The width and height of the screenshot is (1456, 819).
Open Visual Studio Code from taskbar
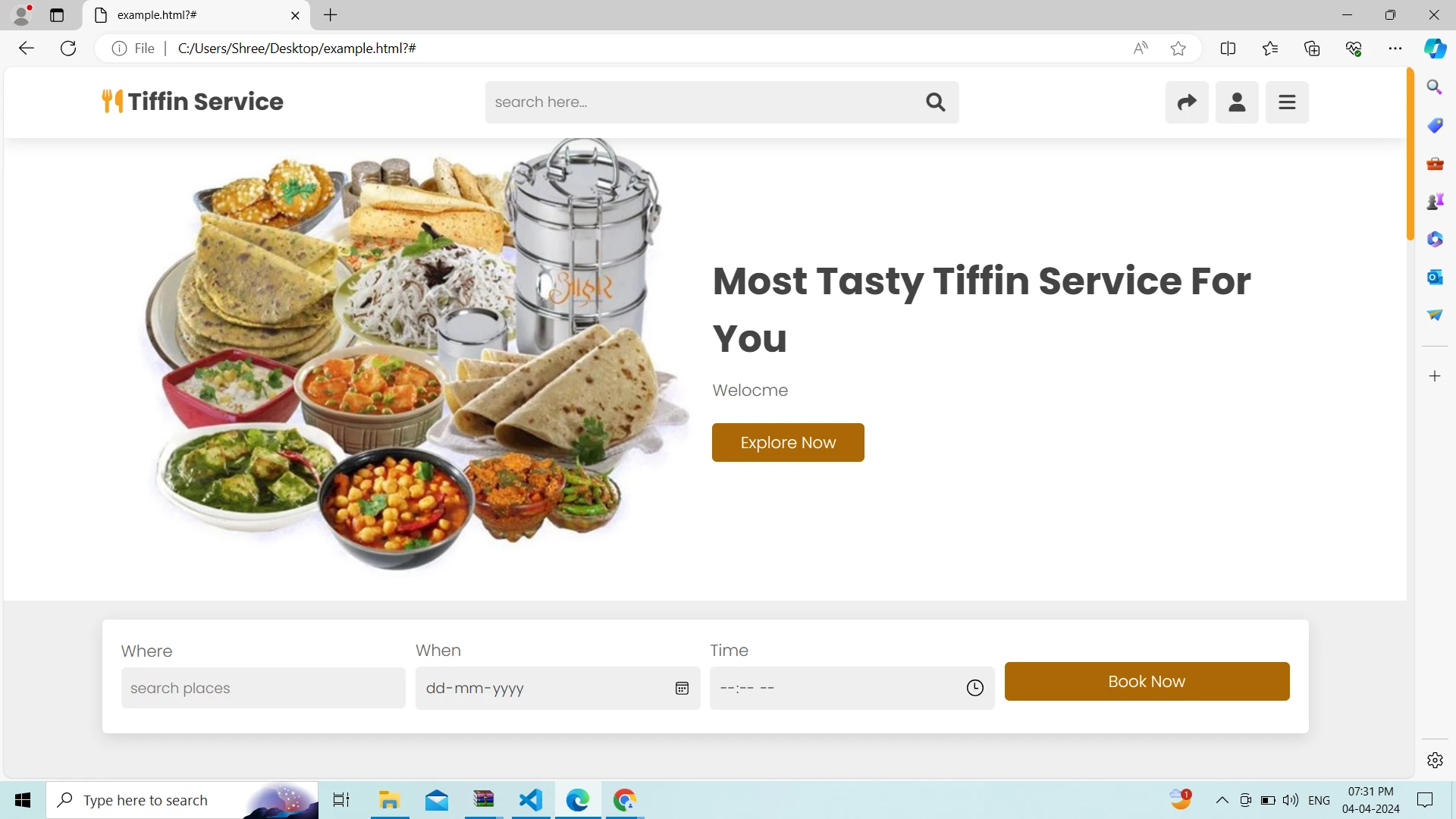(531, 800)
